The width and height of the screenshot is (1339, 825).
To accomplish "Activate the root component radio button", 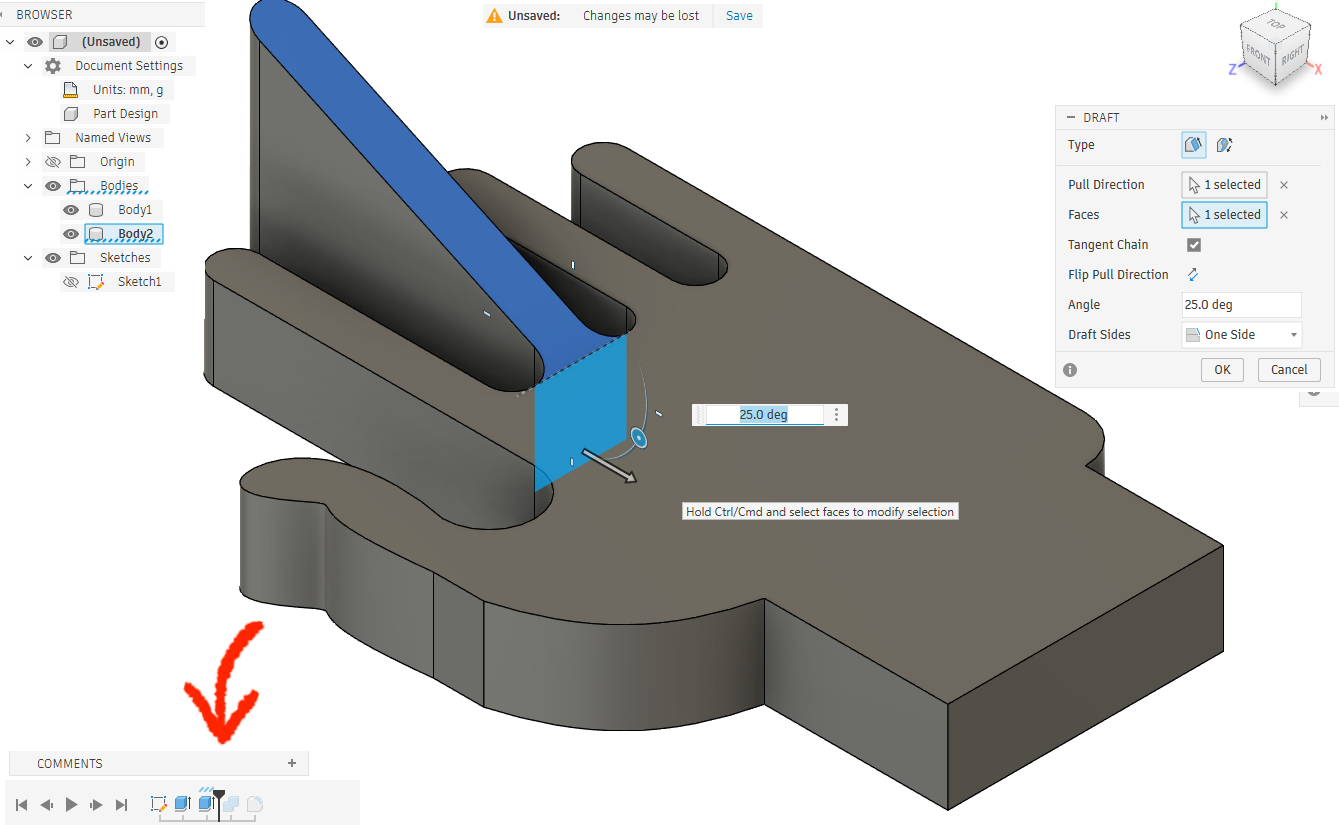I will 161,42.
